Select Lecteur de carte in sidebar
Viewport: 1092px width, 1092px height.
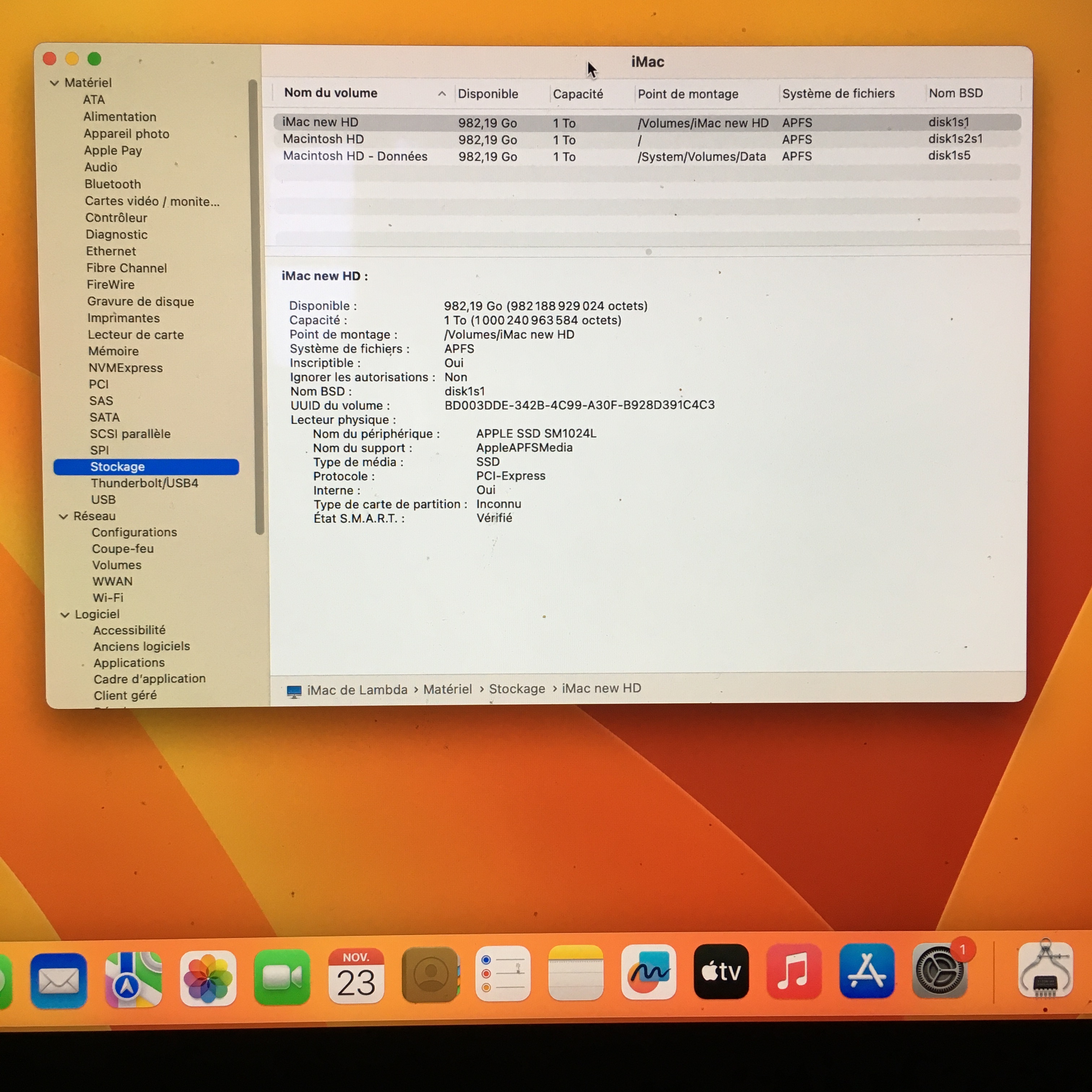pyautogui.click(x=136, y=335)
